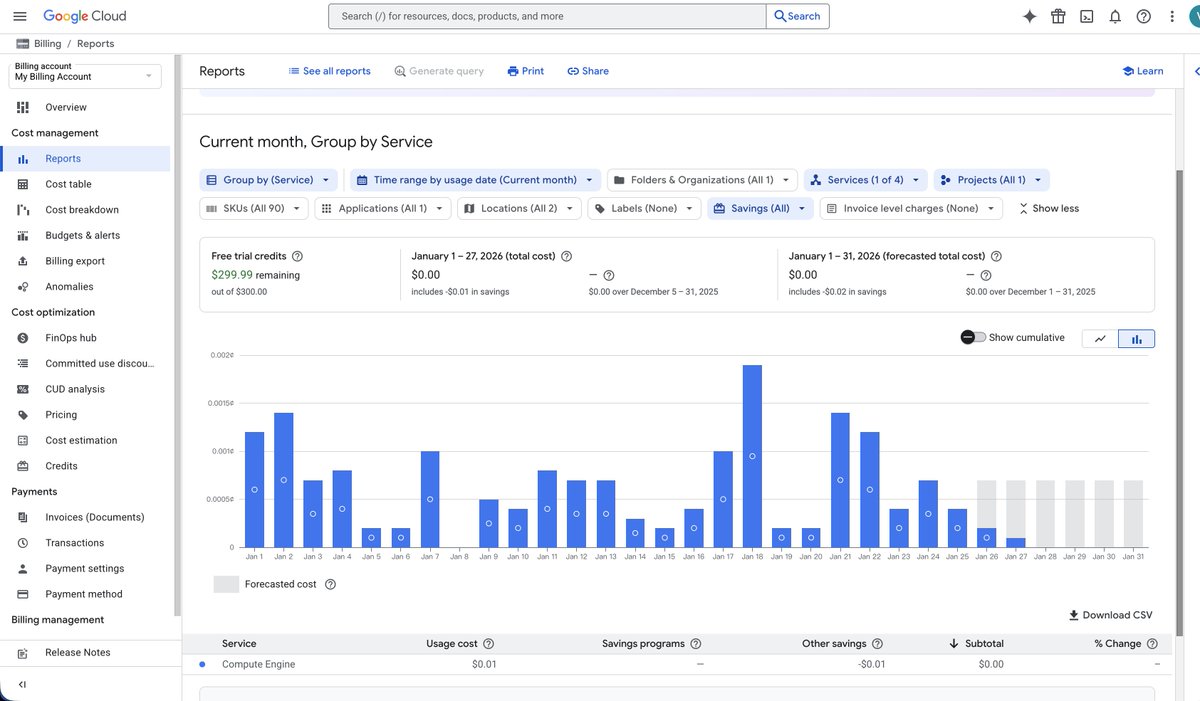Open the Applications (All 1) filter

[383, 208]
